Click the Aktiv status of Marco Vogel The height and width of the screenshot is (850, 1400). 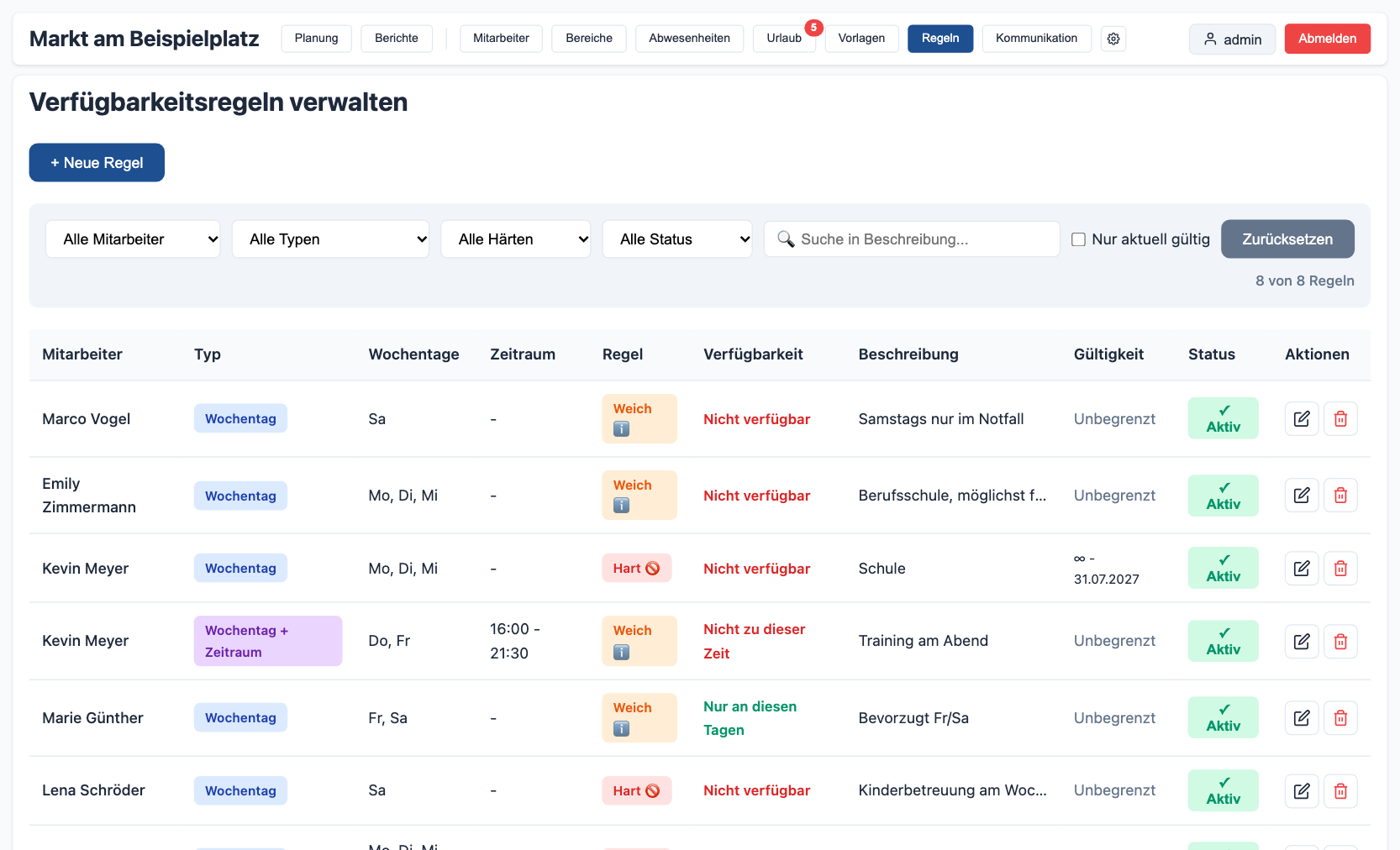click(1224, 418)
